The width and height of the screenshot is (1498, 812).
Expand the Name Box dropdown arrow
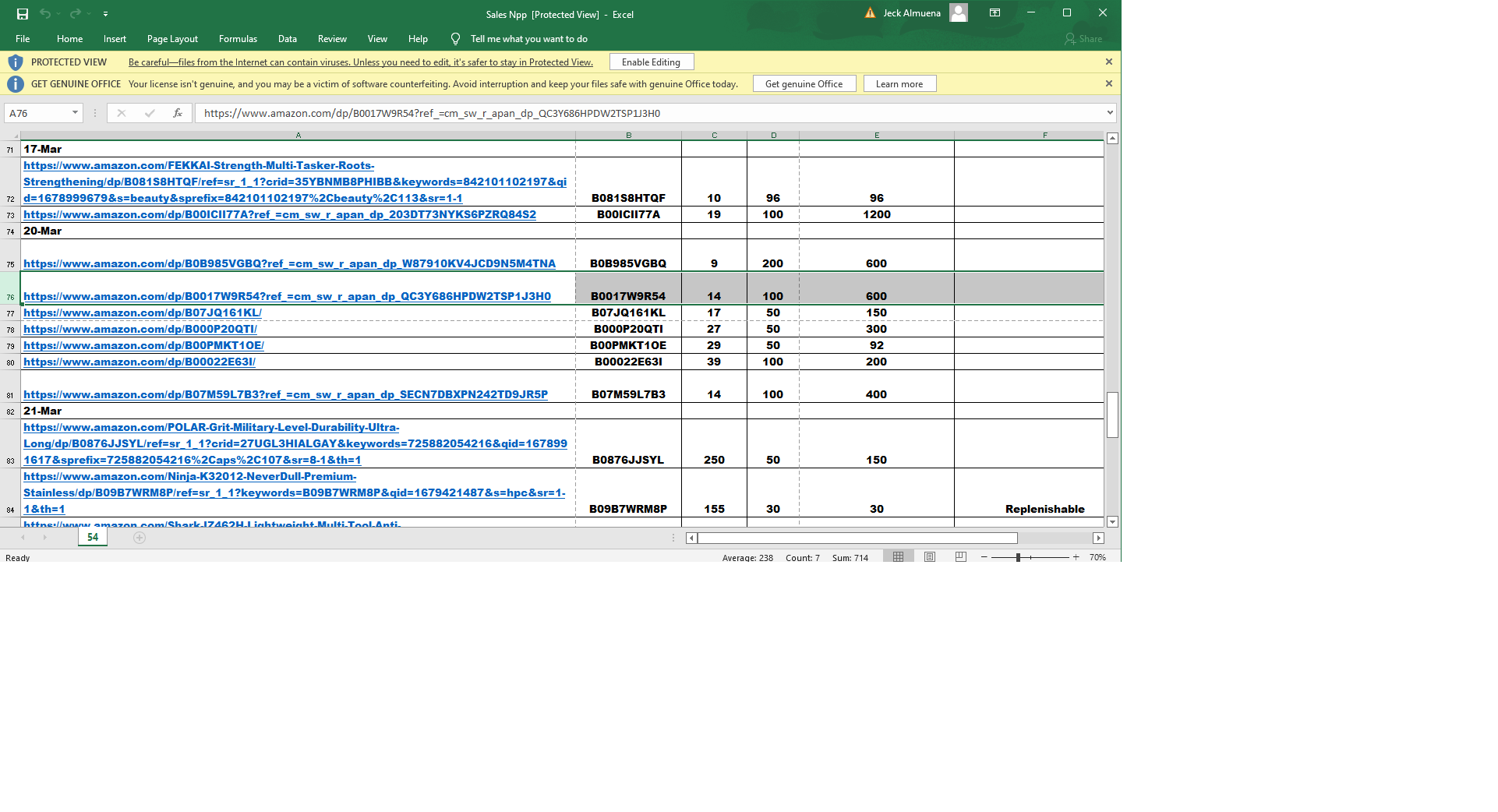click(75, 113)
